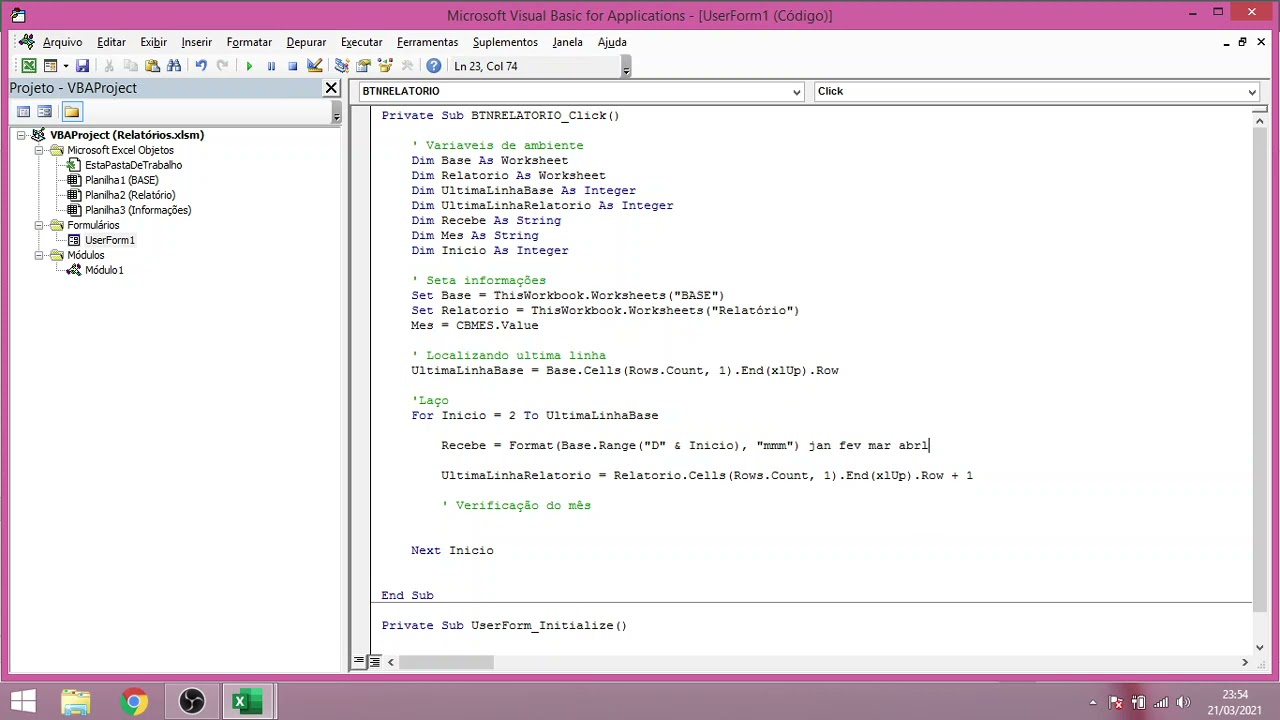Switch to Procedure View button
This screenshot has height=720, width=1280.
click(x=360, y=662)
